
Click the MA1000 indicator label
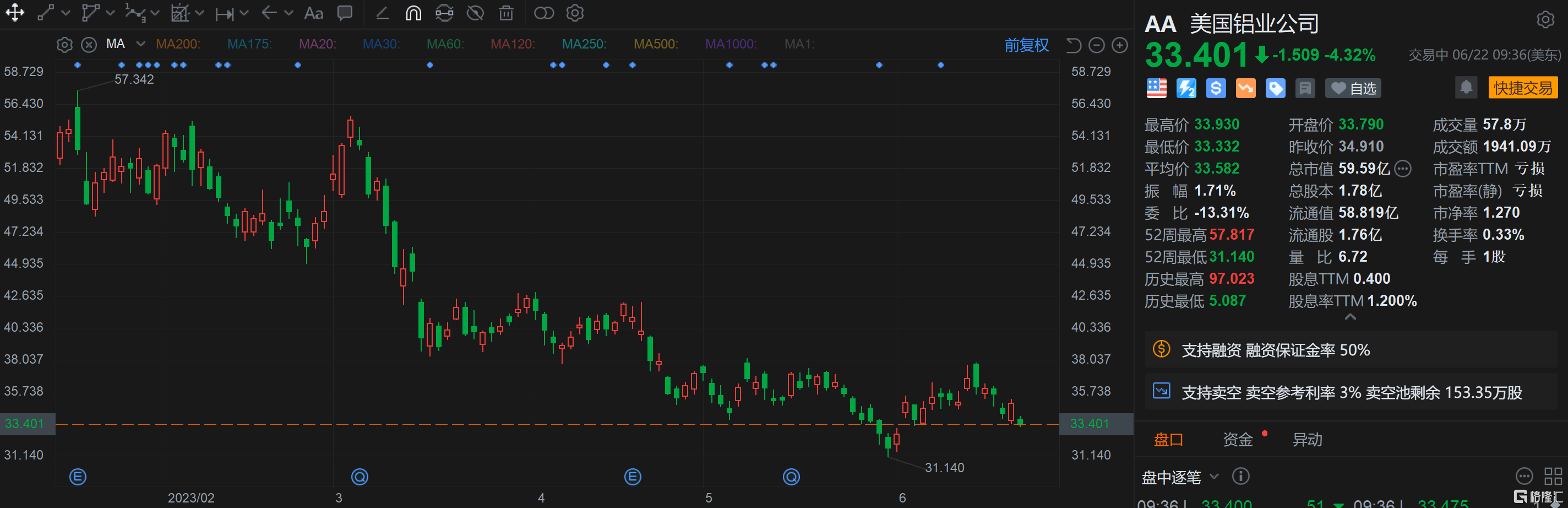731,44
